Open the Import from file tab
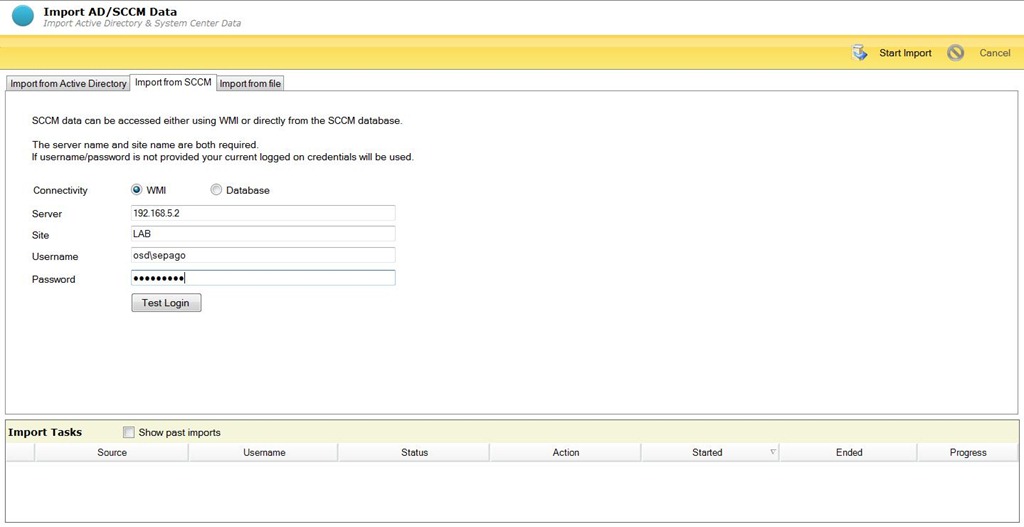This screenshot has width=1024, height=527. (x=250, y=84)
